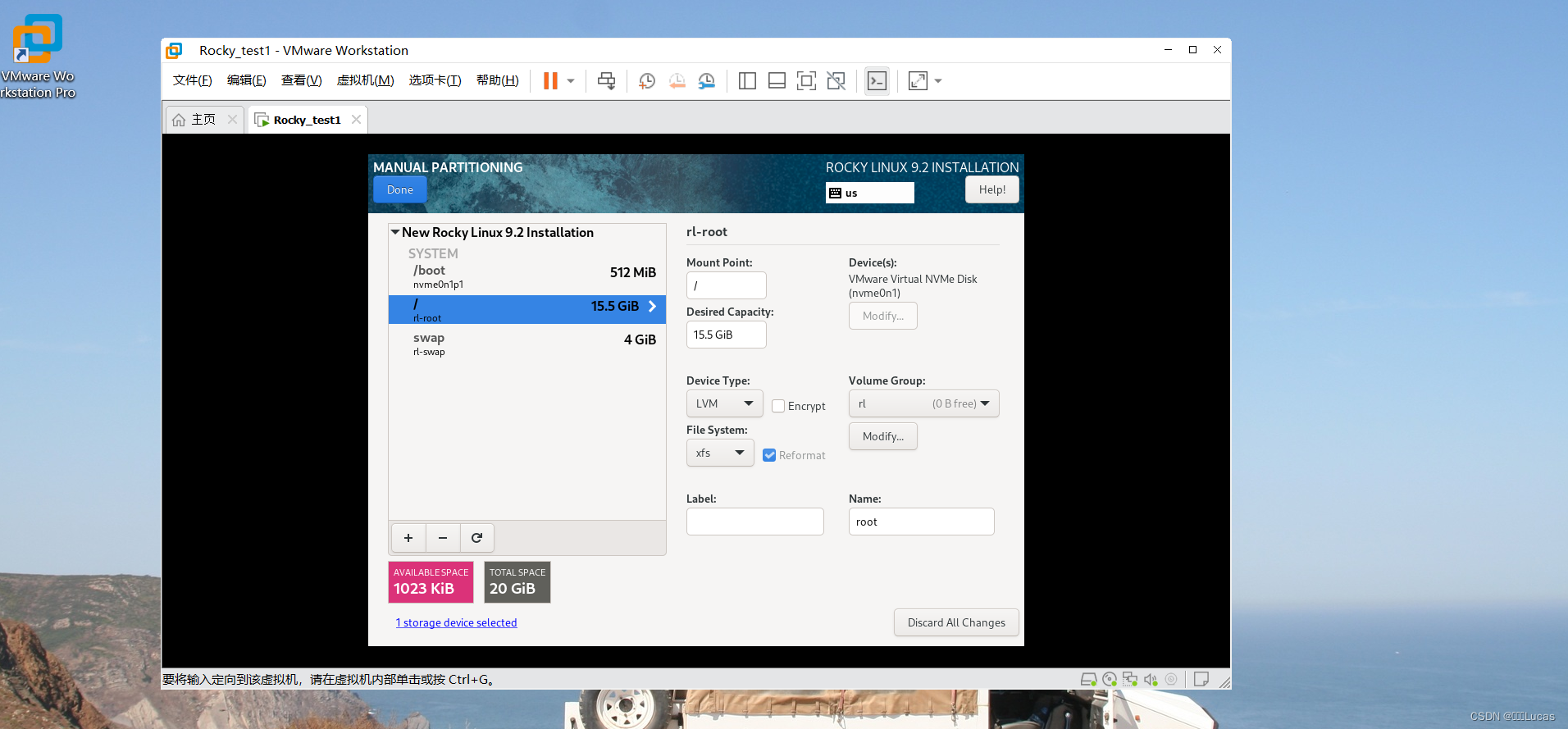The width and height of the screenshot is (1568, 729).
Task: Open the 帮助(H) menu
Action: (498, 80)
